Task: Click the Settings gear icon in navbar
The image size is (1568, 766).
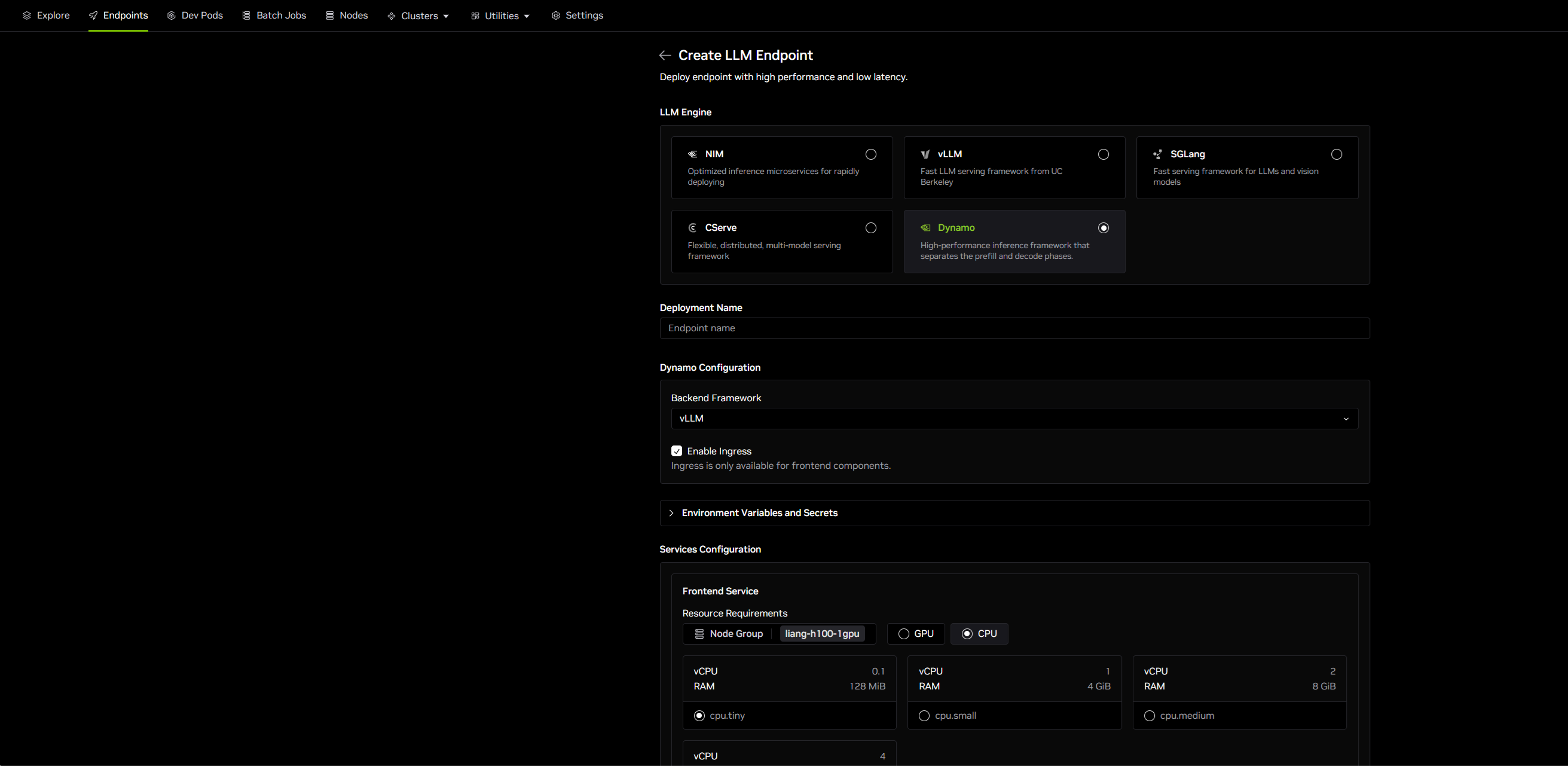Action: [x=555, y=16]
